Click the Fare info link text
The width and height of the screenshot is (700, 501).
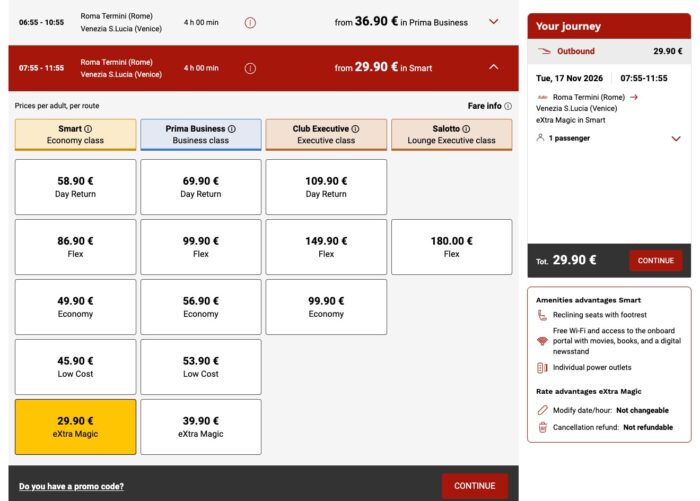coord(484,106)
